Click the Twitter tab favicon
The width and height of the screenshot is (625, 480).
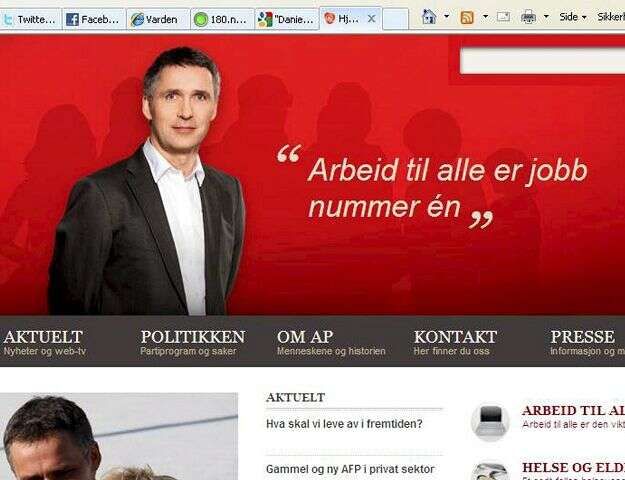pyautogui.click(x=8, y=19)
